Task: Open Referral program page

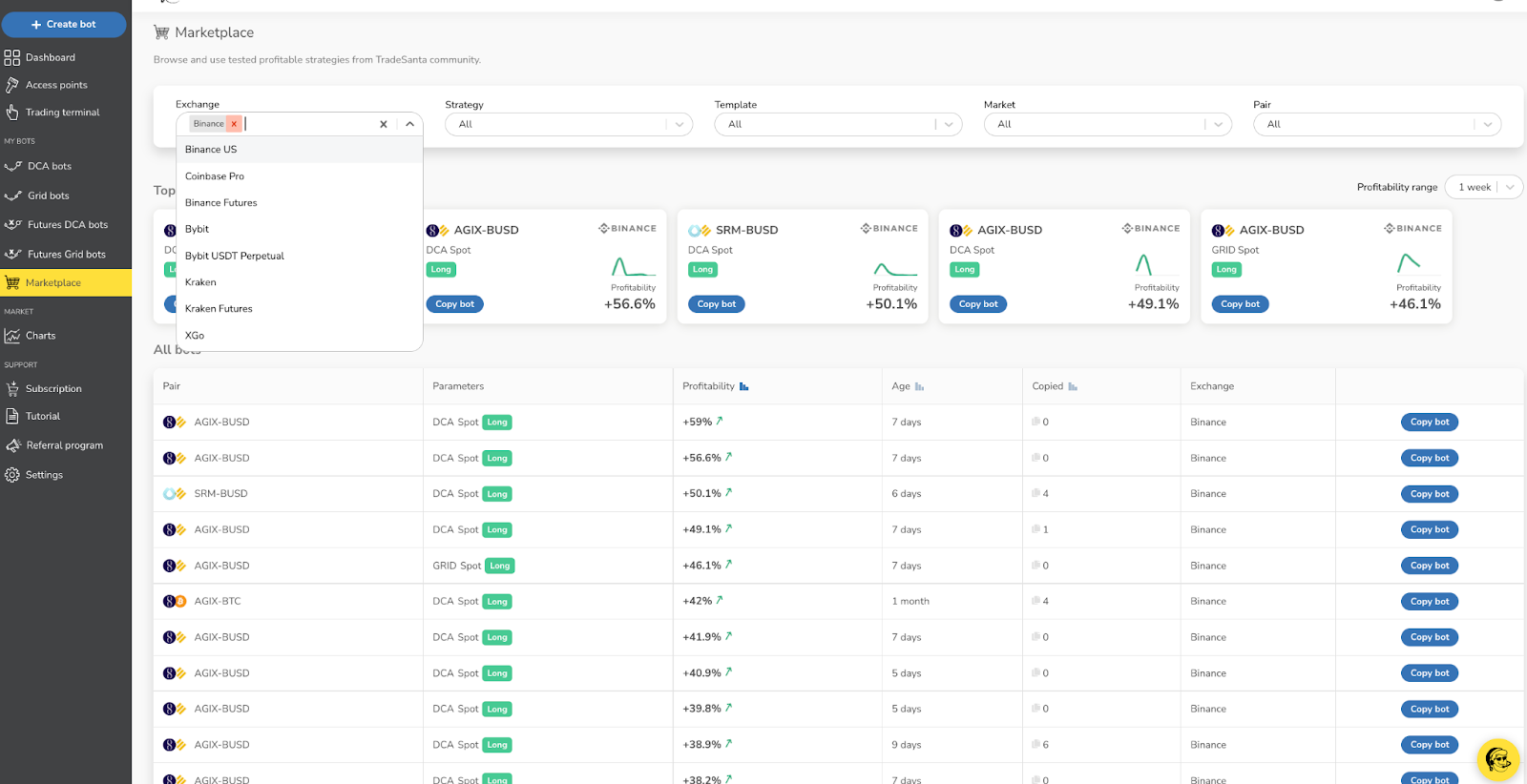Action: 66,445
